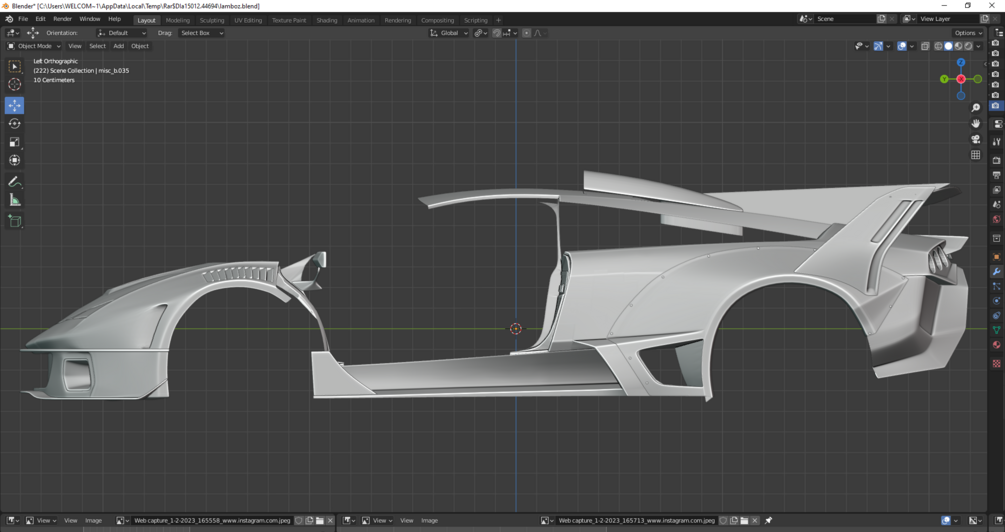This screenshot has width=1005, height=532.
Task: Click the 3D Cursor tool
Action: (x=14, y=85)
